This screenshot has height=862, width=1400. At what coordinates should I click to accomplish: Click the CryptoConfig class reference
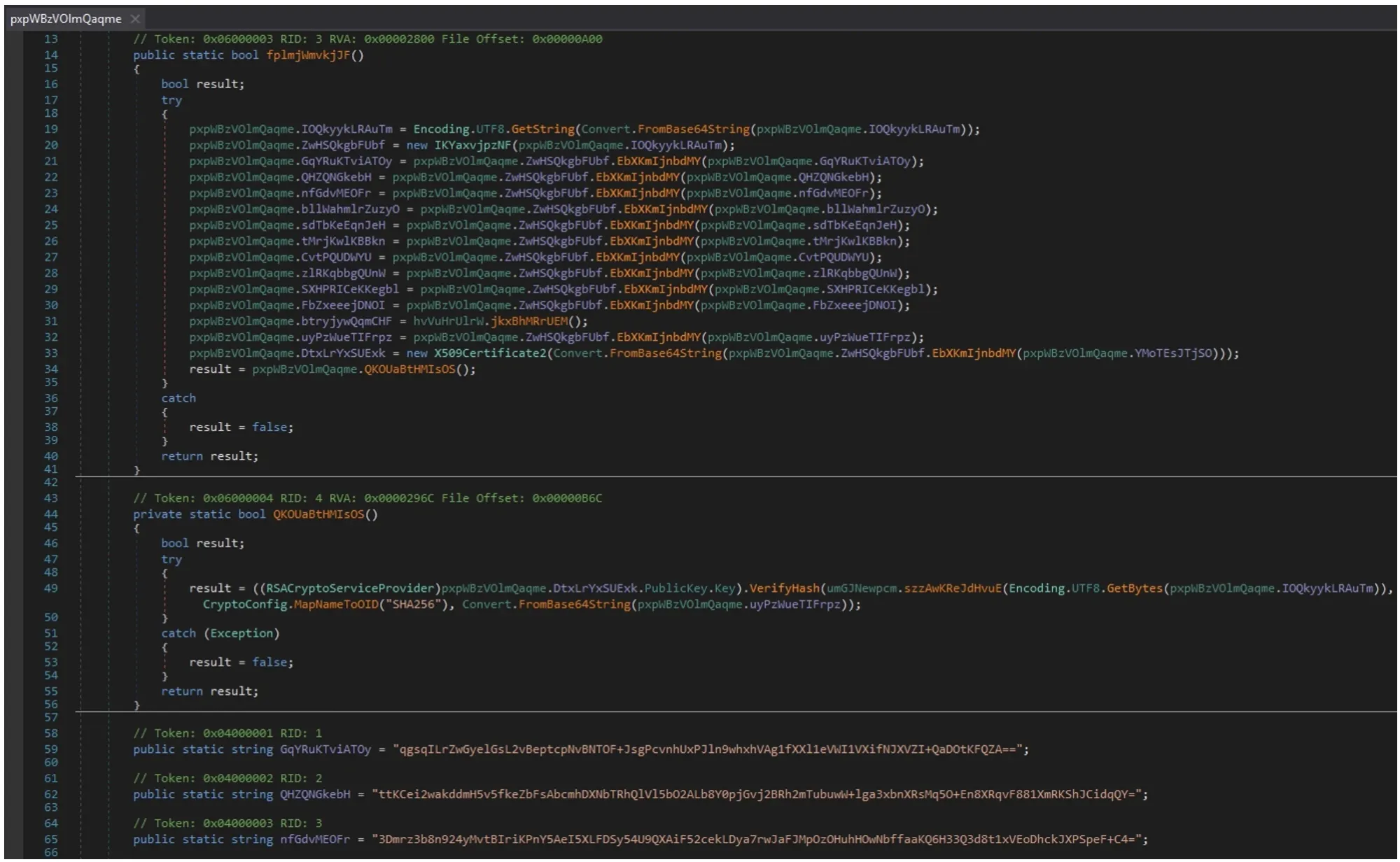tap(245, 605)
